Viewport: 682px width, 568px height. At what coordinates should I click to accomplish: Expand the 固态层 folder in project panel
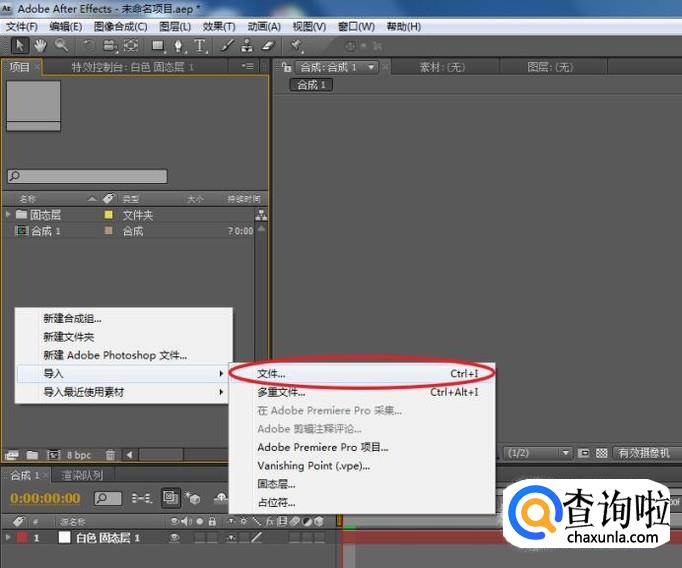pos(9,215)
